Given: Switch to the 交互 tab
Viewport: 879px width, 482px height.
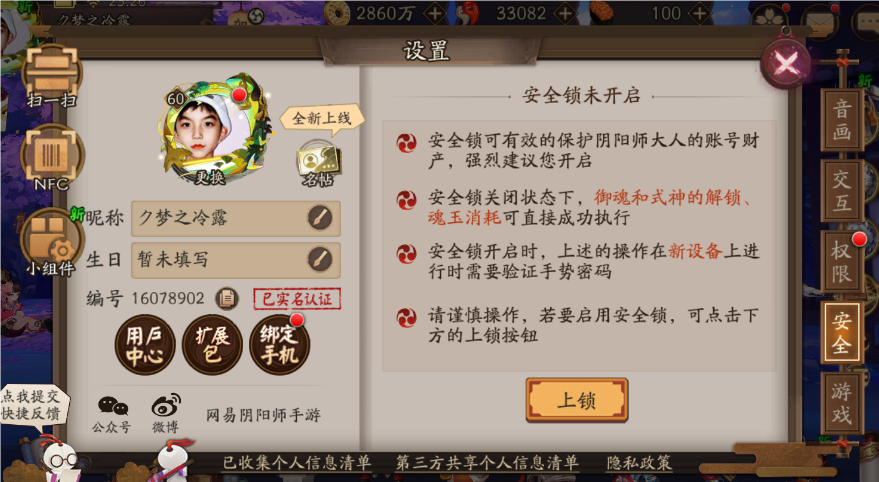Looking at the screenshot, I should pyautogui.click(x=841, y=191).
